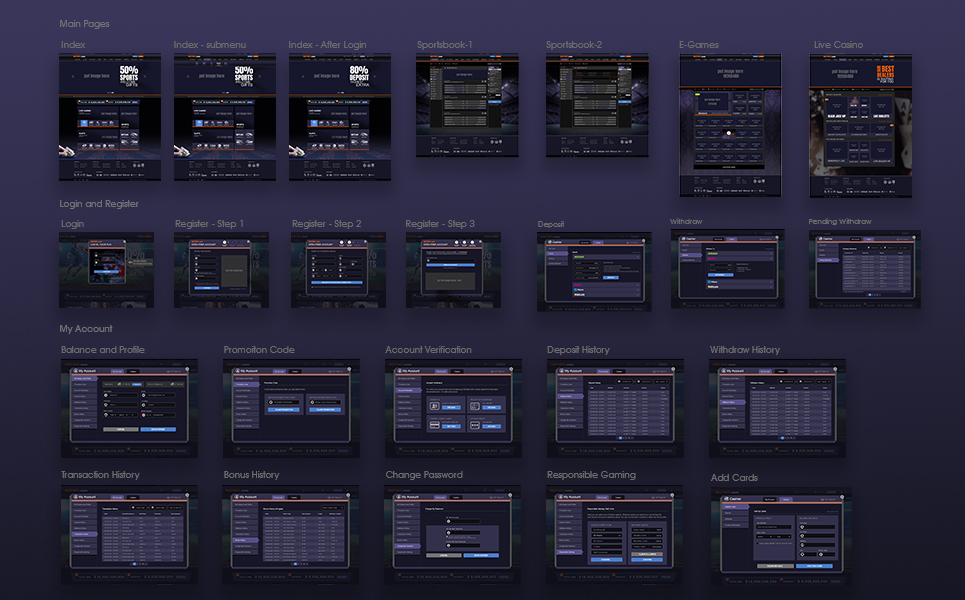Viewport: 965px width, 600px height.
Task: View the Deposit cashier thumbnail
Action: click(x=594, y=271)
